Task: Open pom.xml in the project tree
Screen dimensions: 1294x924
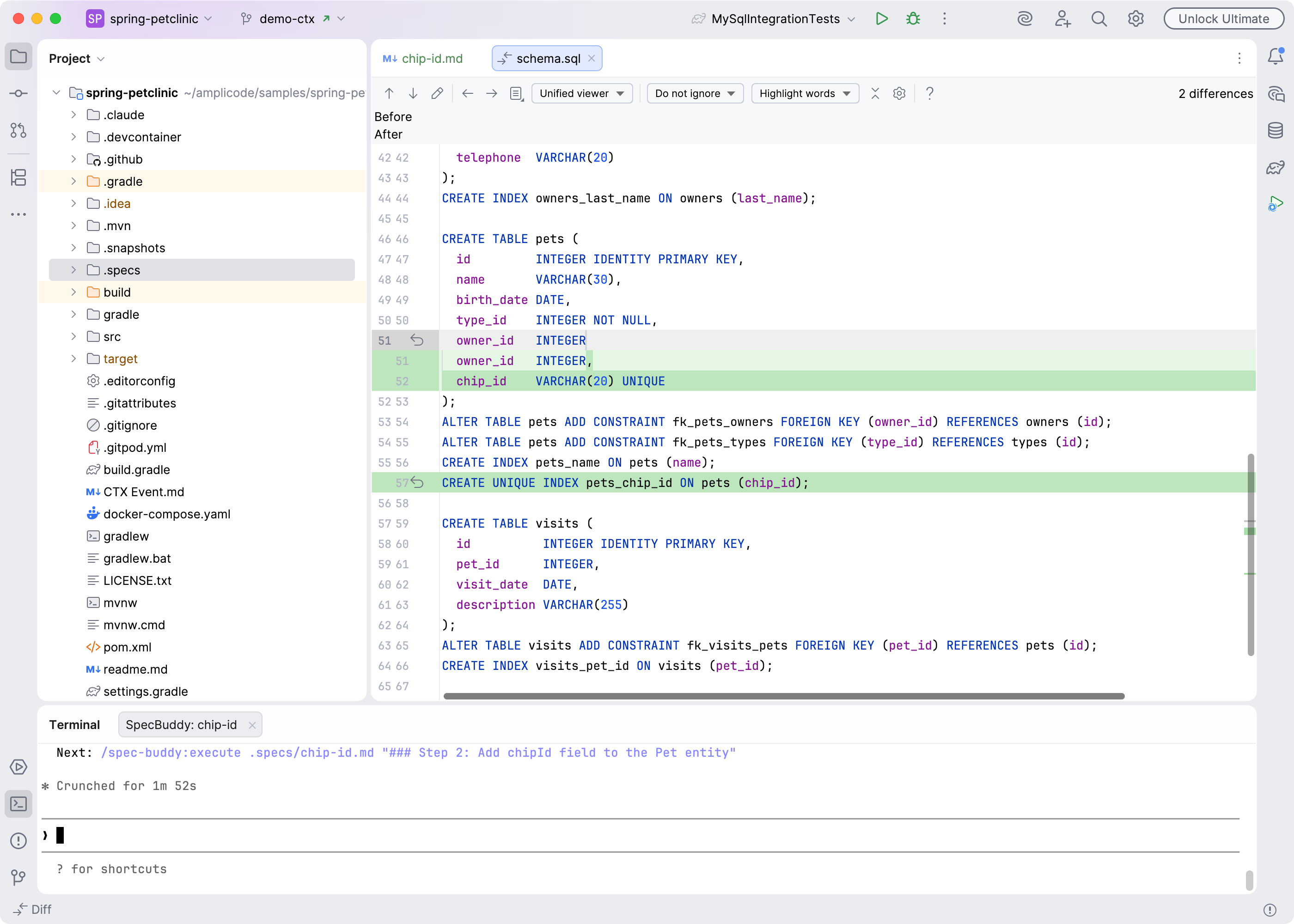Action: pos(128,647)
